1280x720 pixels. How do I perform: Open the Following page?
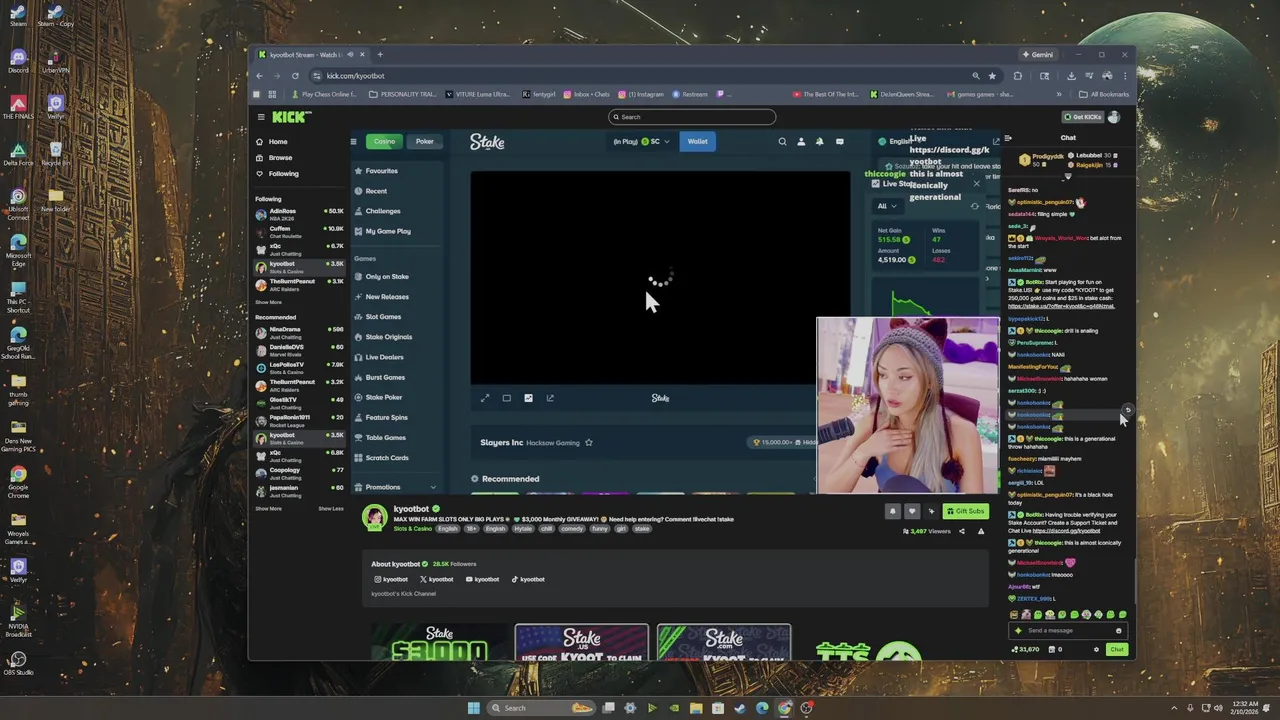pyautogui.click(x=277, y=174)
